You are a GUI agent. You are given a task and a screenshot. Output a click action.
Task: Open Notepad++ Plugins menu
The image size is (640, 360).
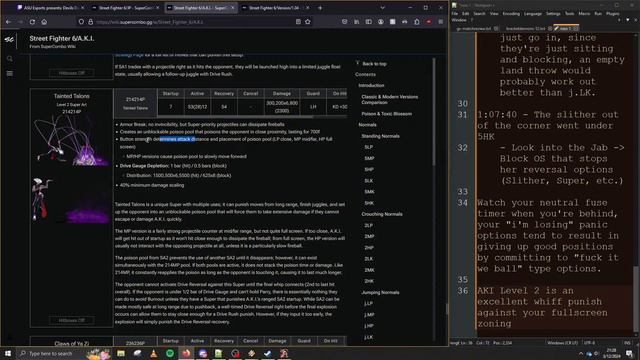613,14
